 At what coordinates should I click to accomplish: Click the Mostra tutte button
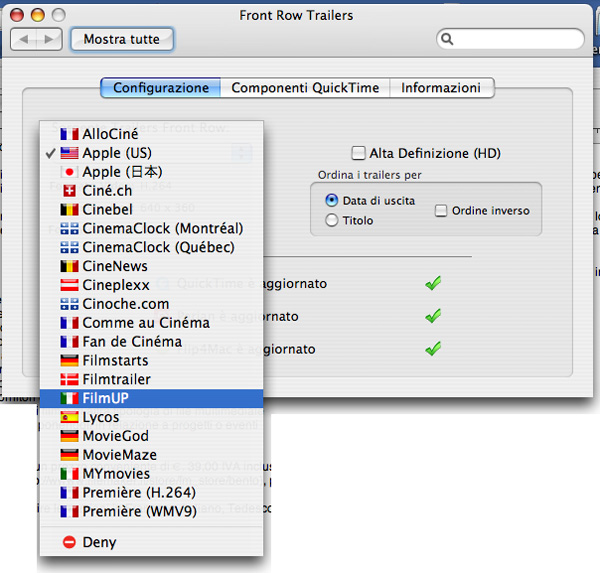point(122,39)
